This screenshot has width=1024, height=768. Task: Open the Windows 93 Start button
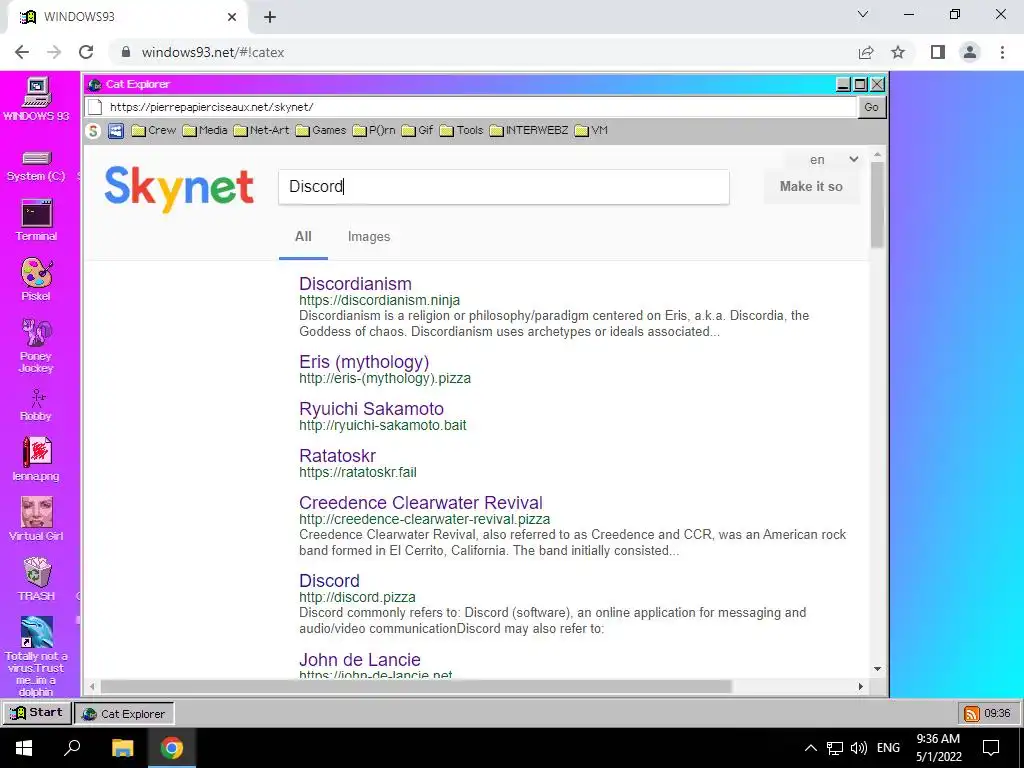click(x=37, y=713)
